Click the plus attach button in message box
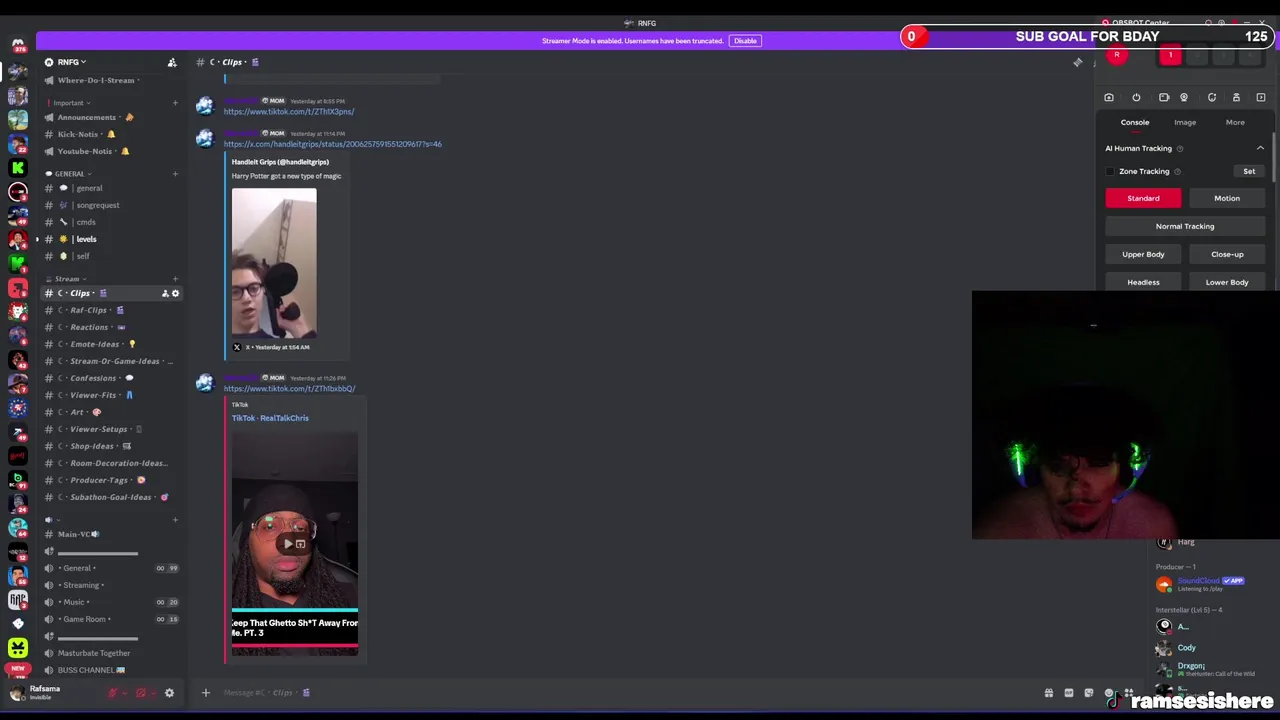The image size is (1280, 720). 206,692
